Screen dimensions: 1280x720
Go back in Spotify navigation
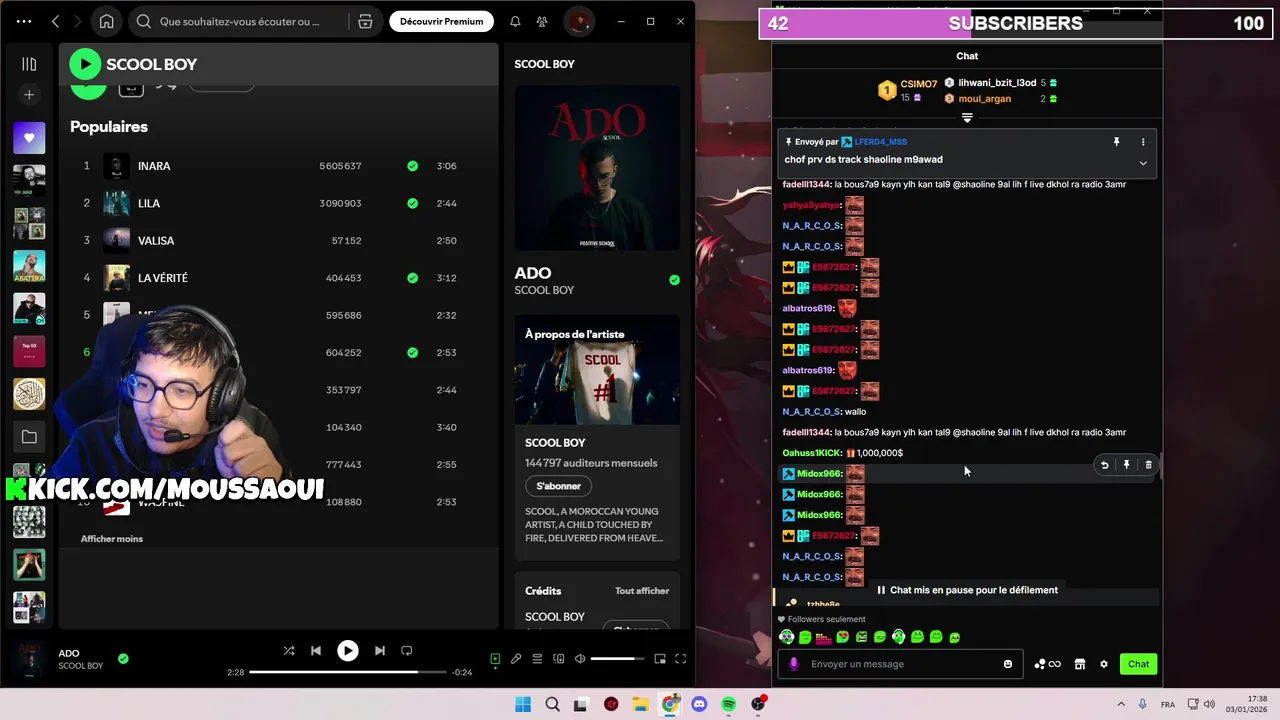tap(56, 21)
